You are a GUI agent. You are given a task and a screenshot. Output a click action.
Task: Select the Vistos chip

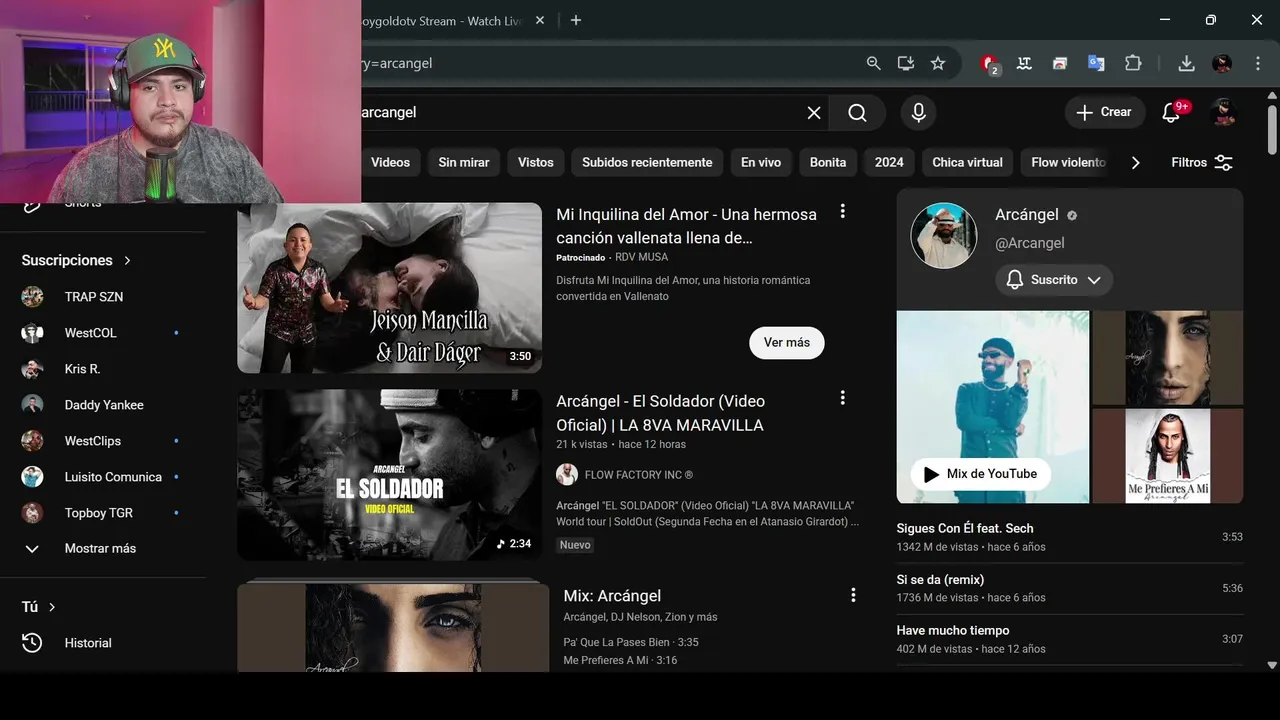click(536, 162)
